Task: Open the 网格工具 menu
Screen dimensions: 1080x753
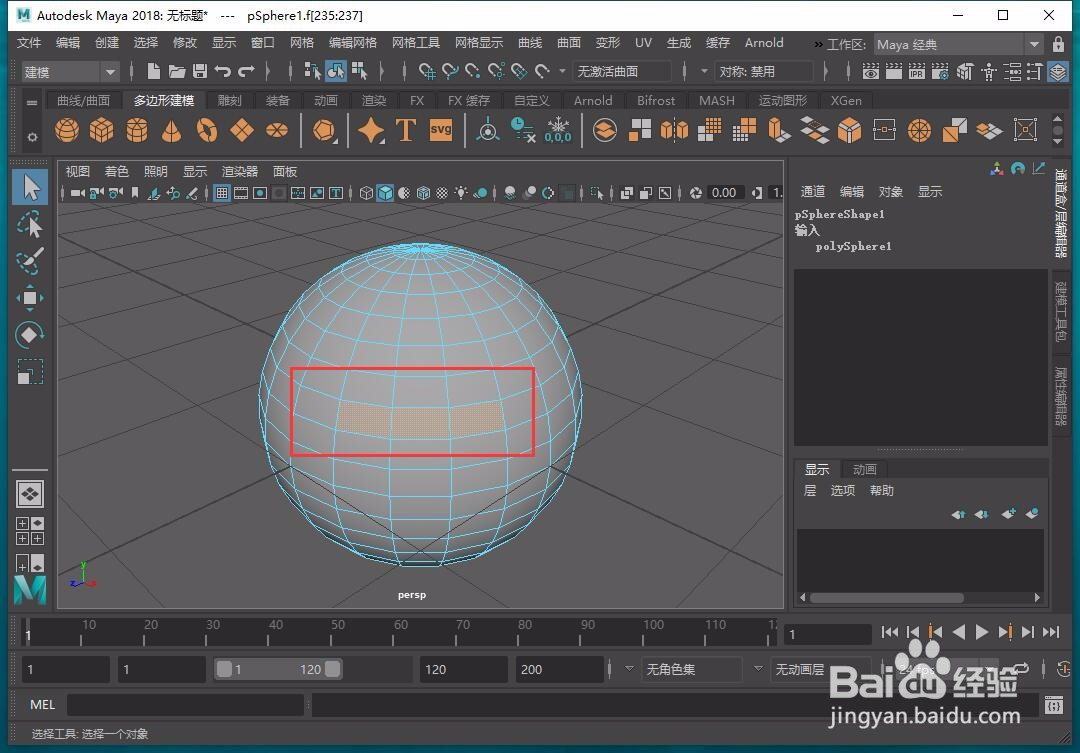Action: (416, 43)
